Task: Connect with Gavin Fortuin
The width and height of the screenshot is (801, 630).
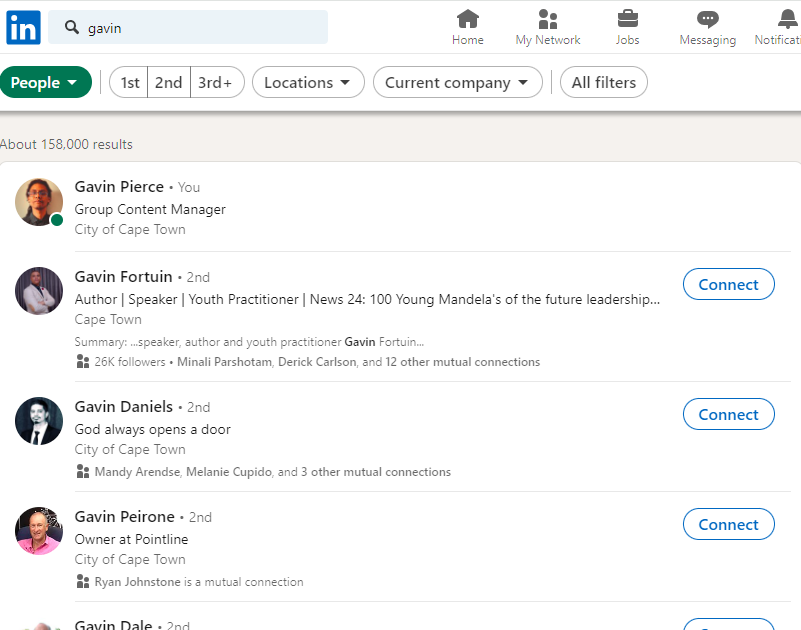Action: tap(728, 284)
